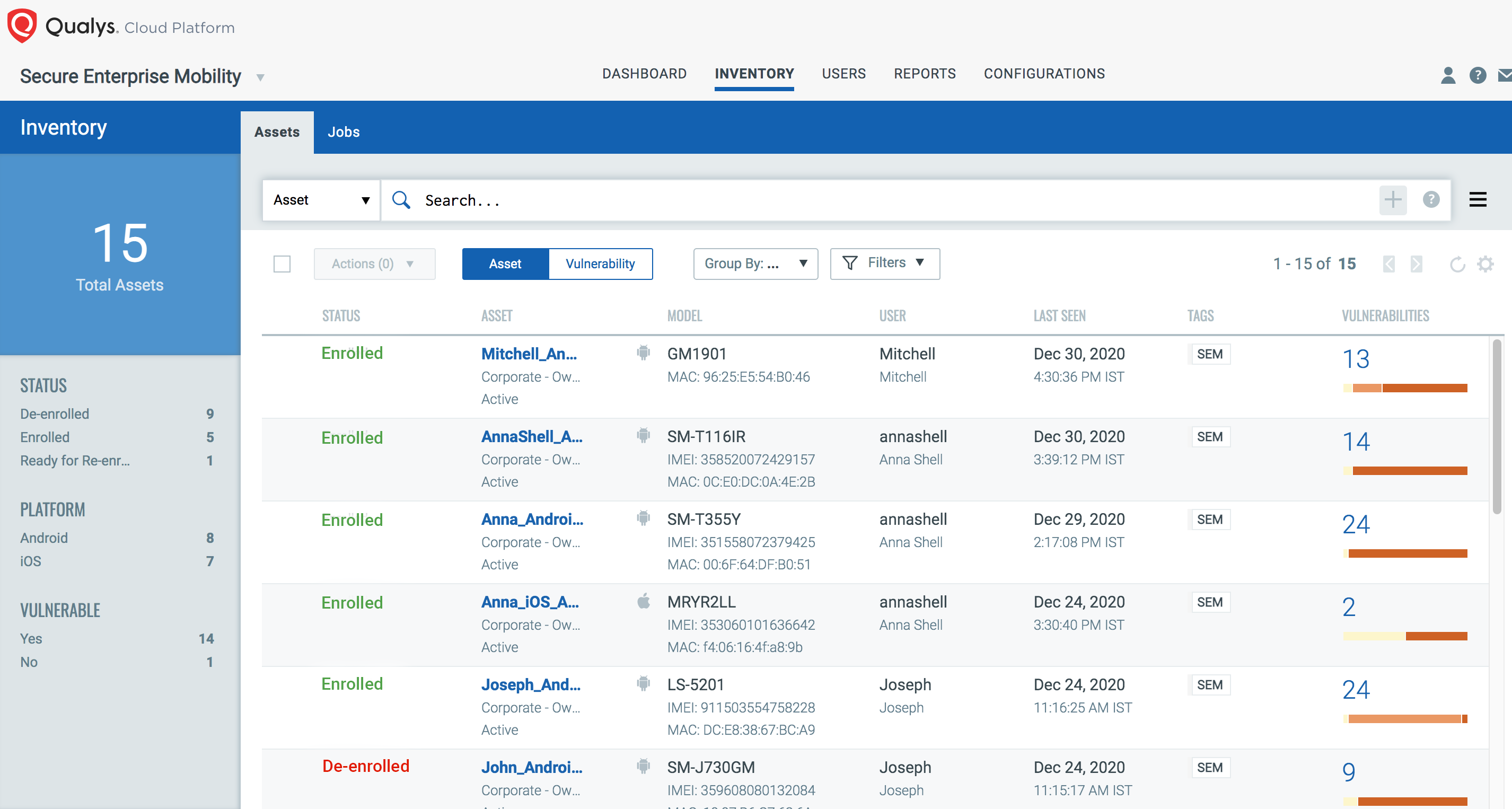Refresh the asset list
Viewport: 1512px width, 809px height.
click(x=1457, y=264)
